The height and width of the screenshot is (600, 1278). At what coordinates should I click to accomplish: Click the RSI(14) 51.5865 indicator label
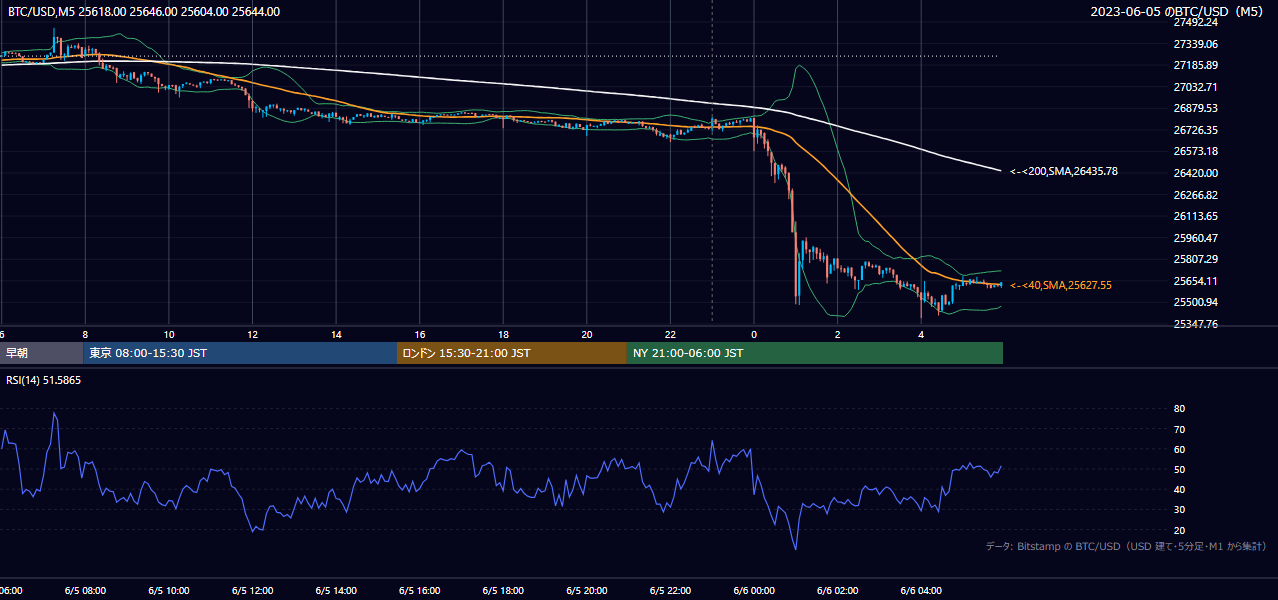tap(44, 381)
